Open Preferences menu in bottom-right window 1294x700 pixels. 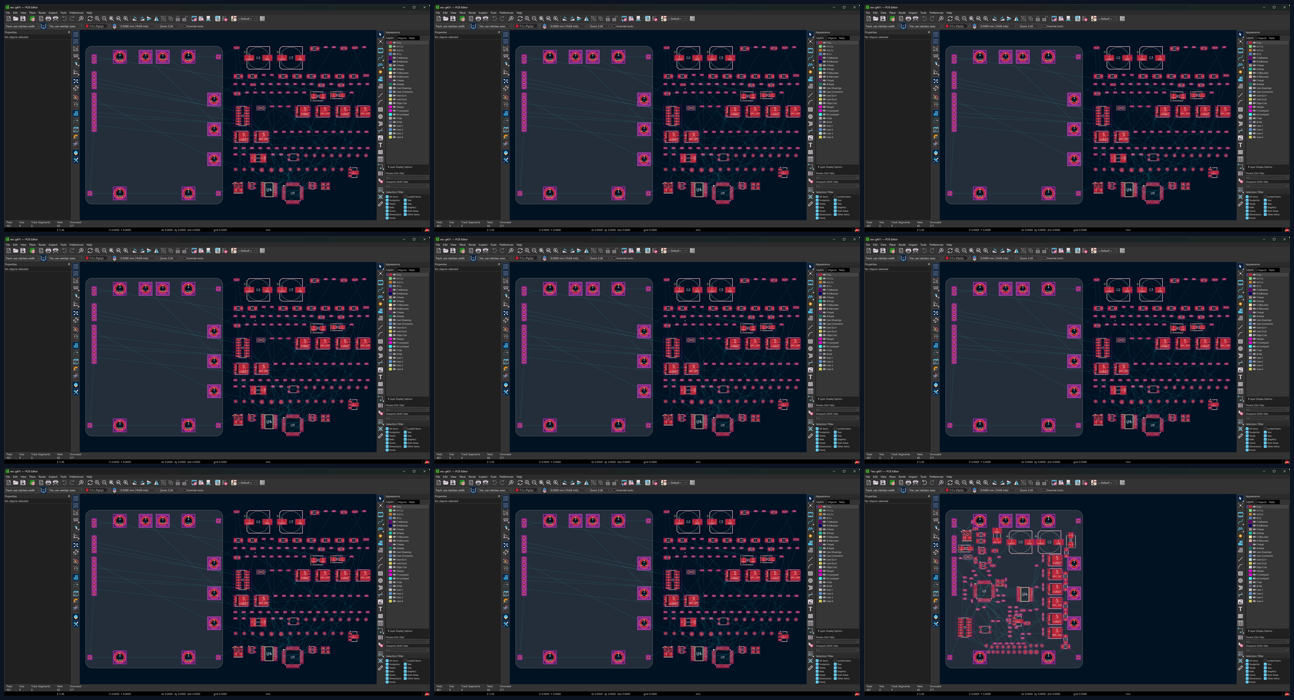point(936,477)
